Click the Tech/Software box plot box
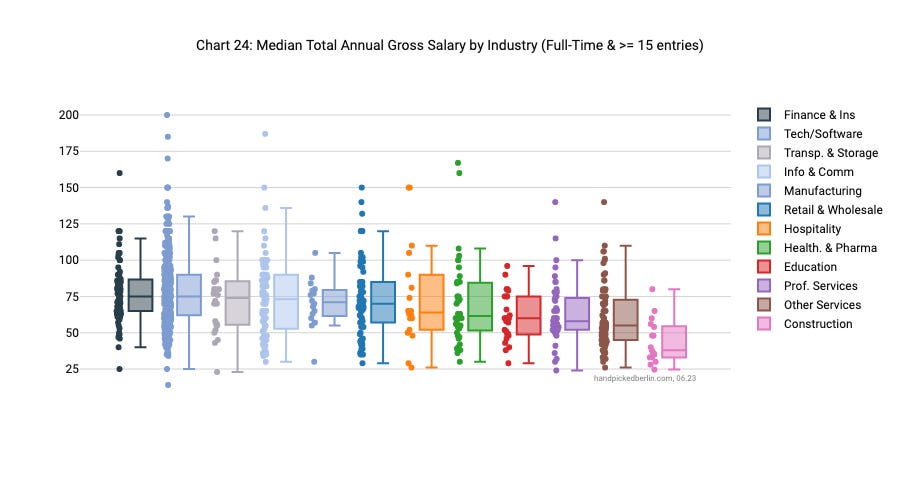Screen dimensions: 900x480 [x=189, y=295]
